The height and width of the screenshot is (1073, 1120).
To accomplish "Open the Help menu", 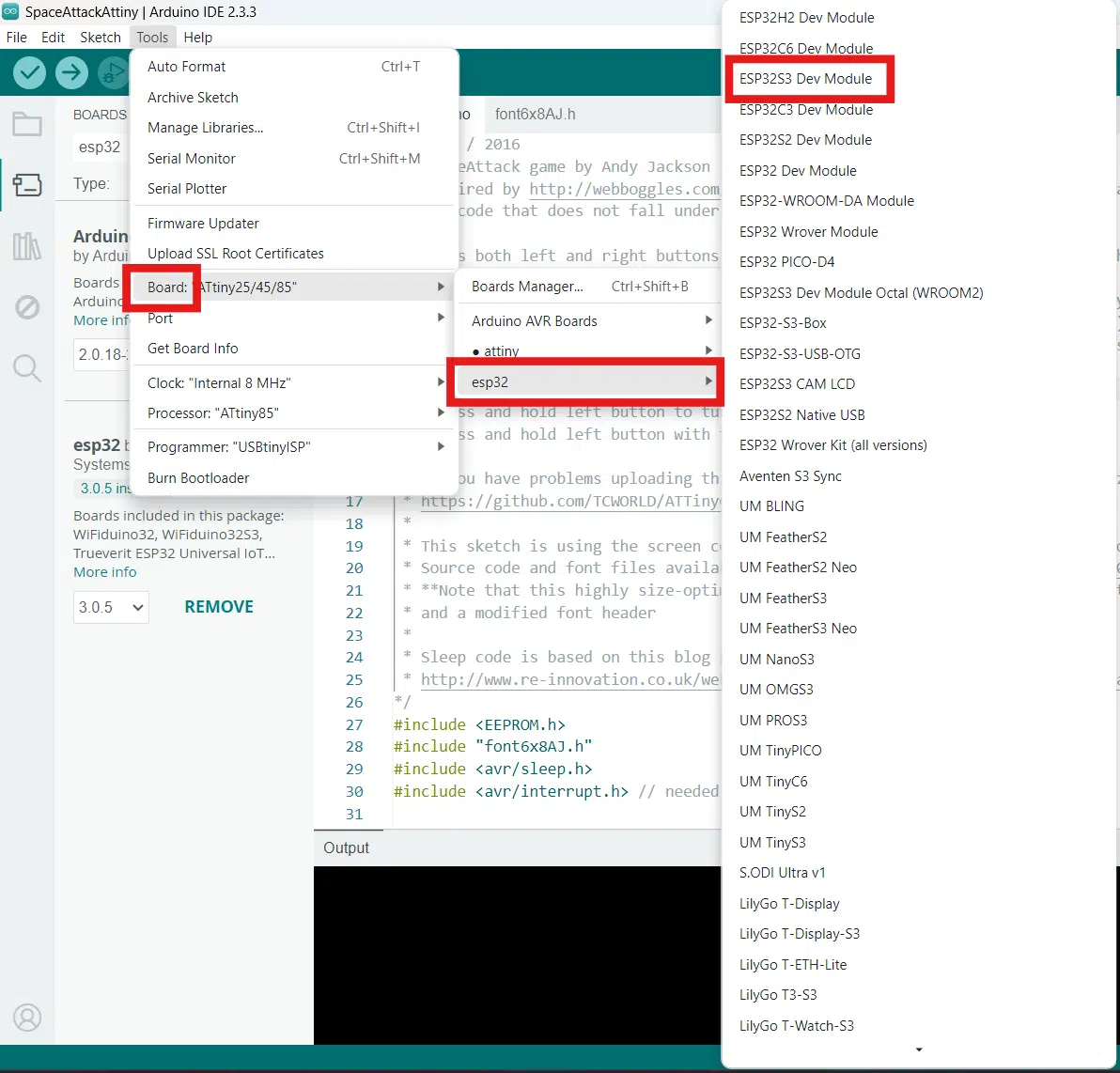I will [198, 38].
